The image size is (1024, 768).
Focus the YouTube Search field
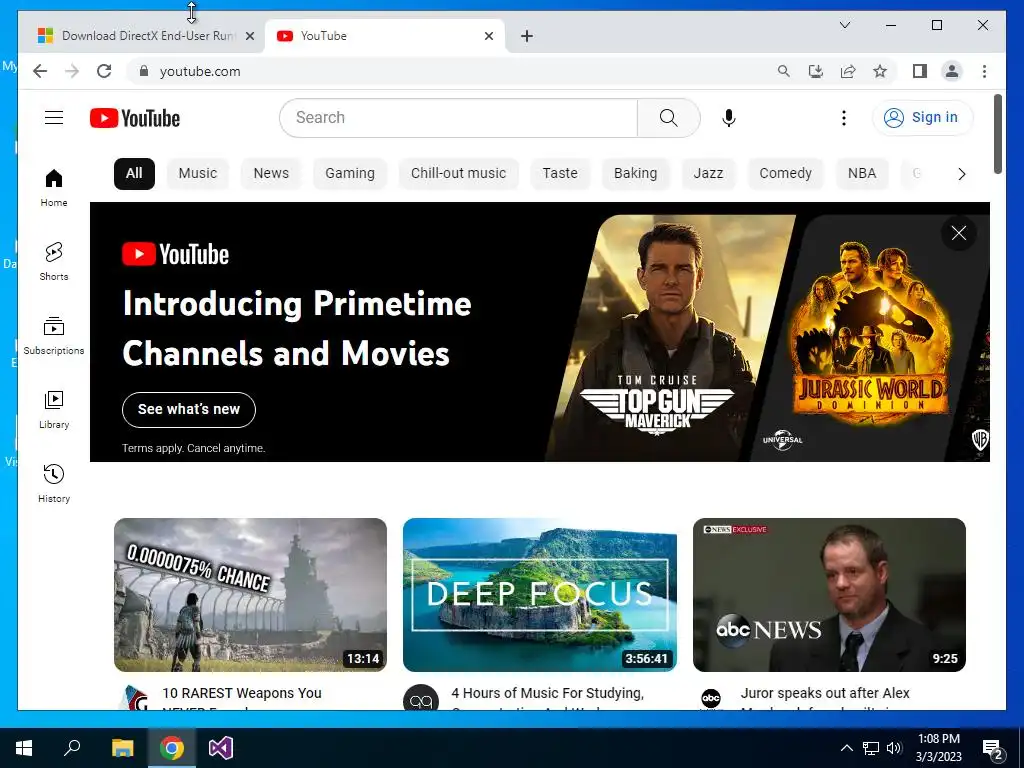coord(458,118)
